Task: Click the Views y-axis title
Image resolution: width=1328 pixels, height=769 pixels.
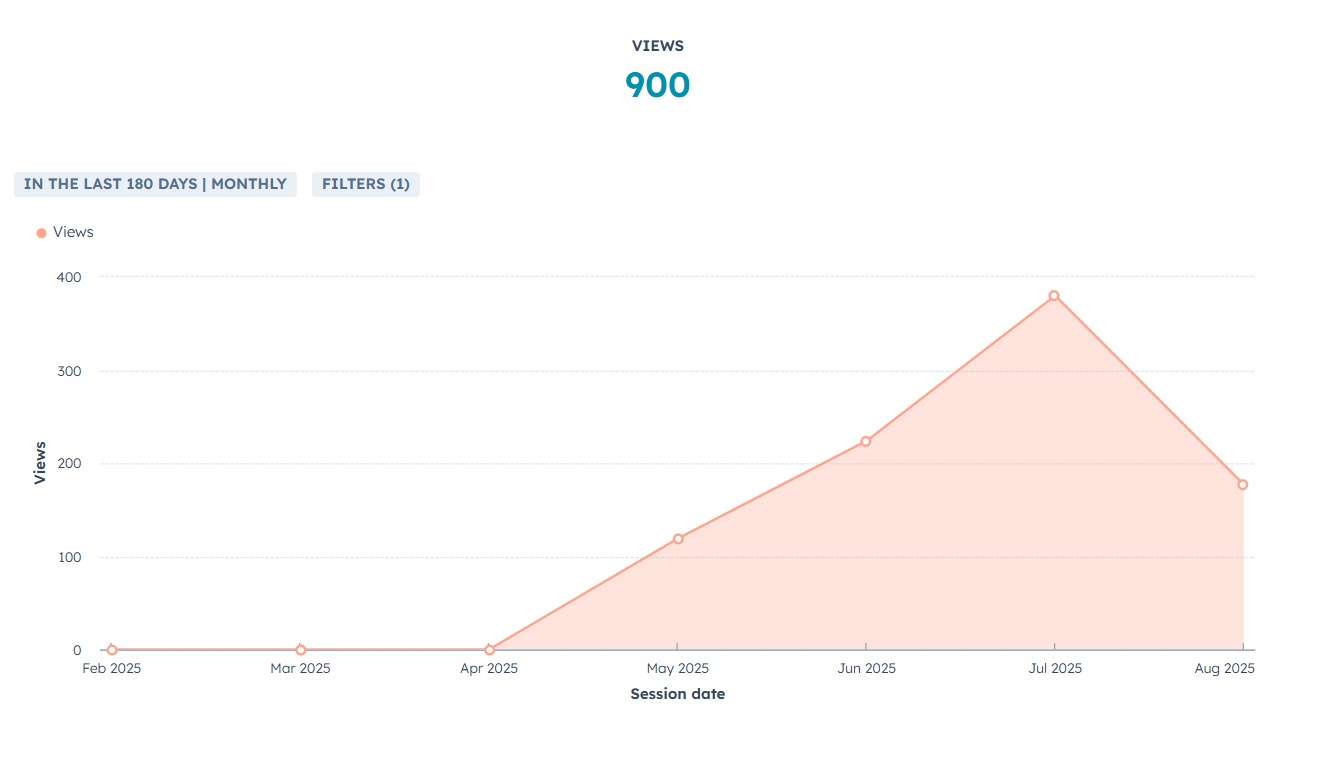Action: tap(40, 463)
